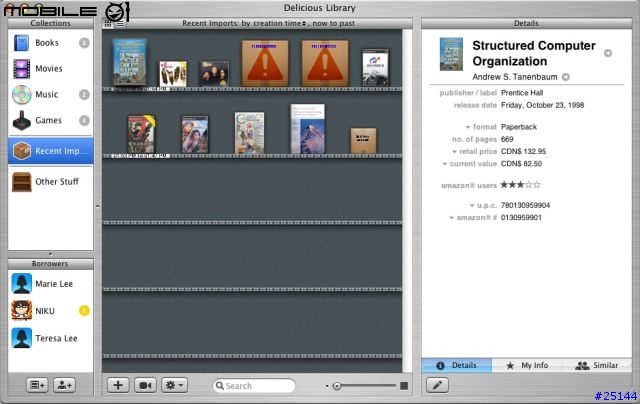Expand the retail price disclosure triangle
Screen dimensions: 640x404
454,151
